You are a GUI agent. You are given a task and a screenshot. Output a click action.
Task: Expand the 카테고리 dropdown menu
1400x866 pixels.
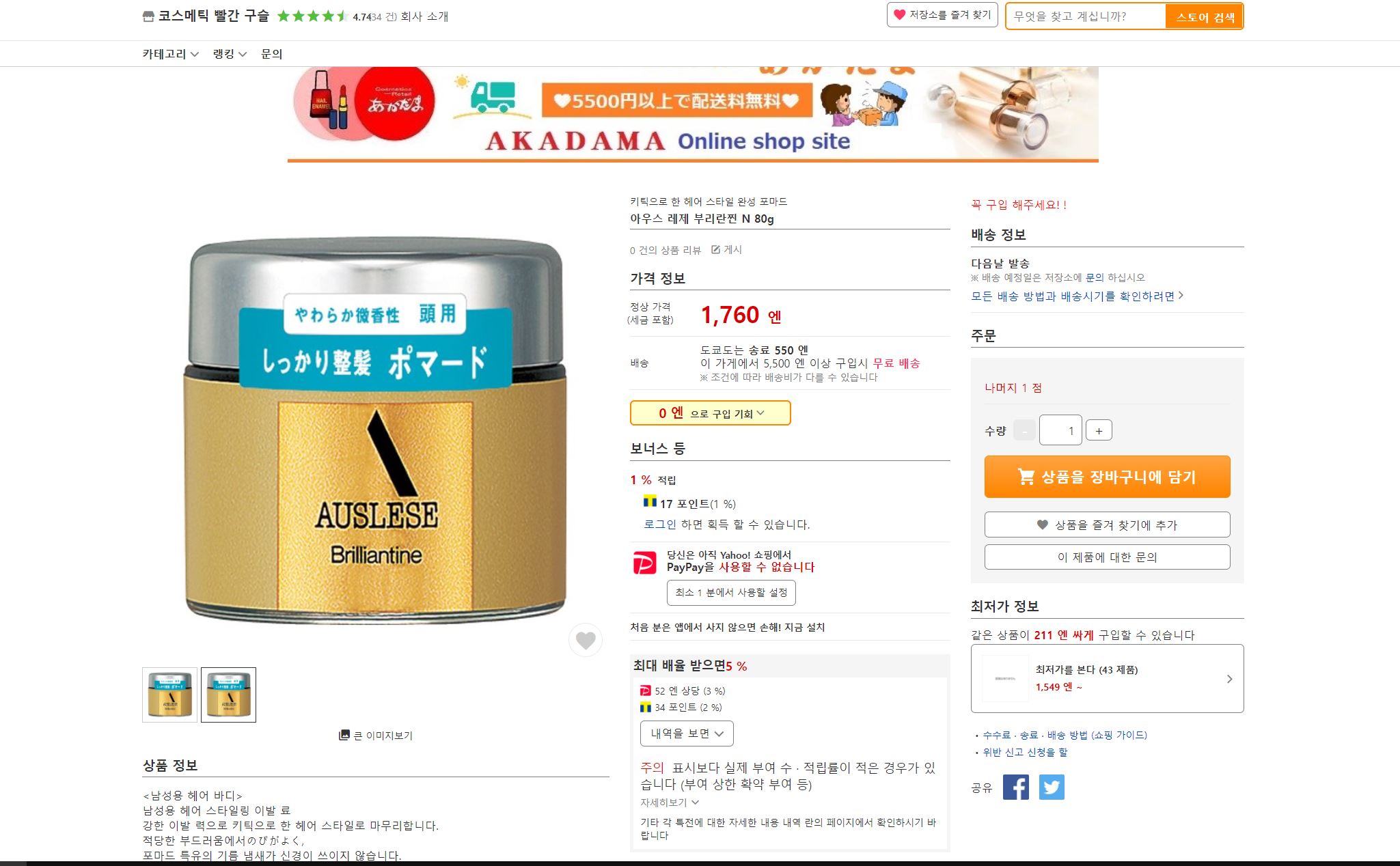(170, 54)
